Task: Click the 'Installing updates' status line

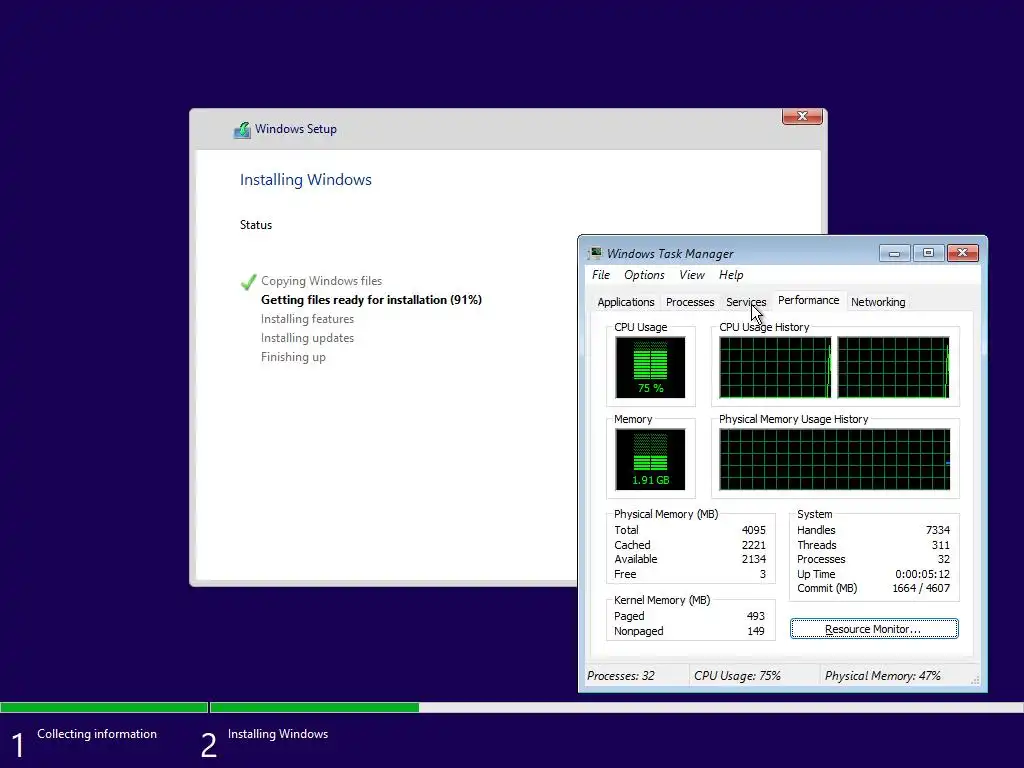Action: click(307, 338)
